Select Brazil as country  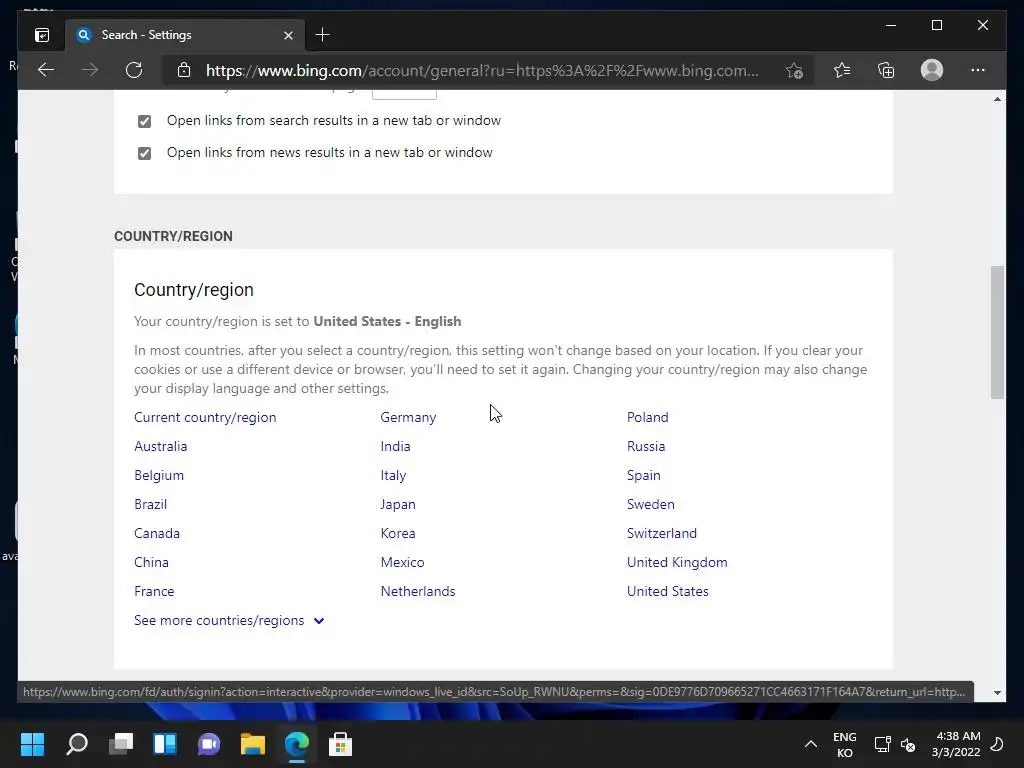(150, 504)
